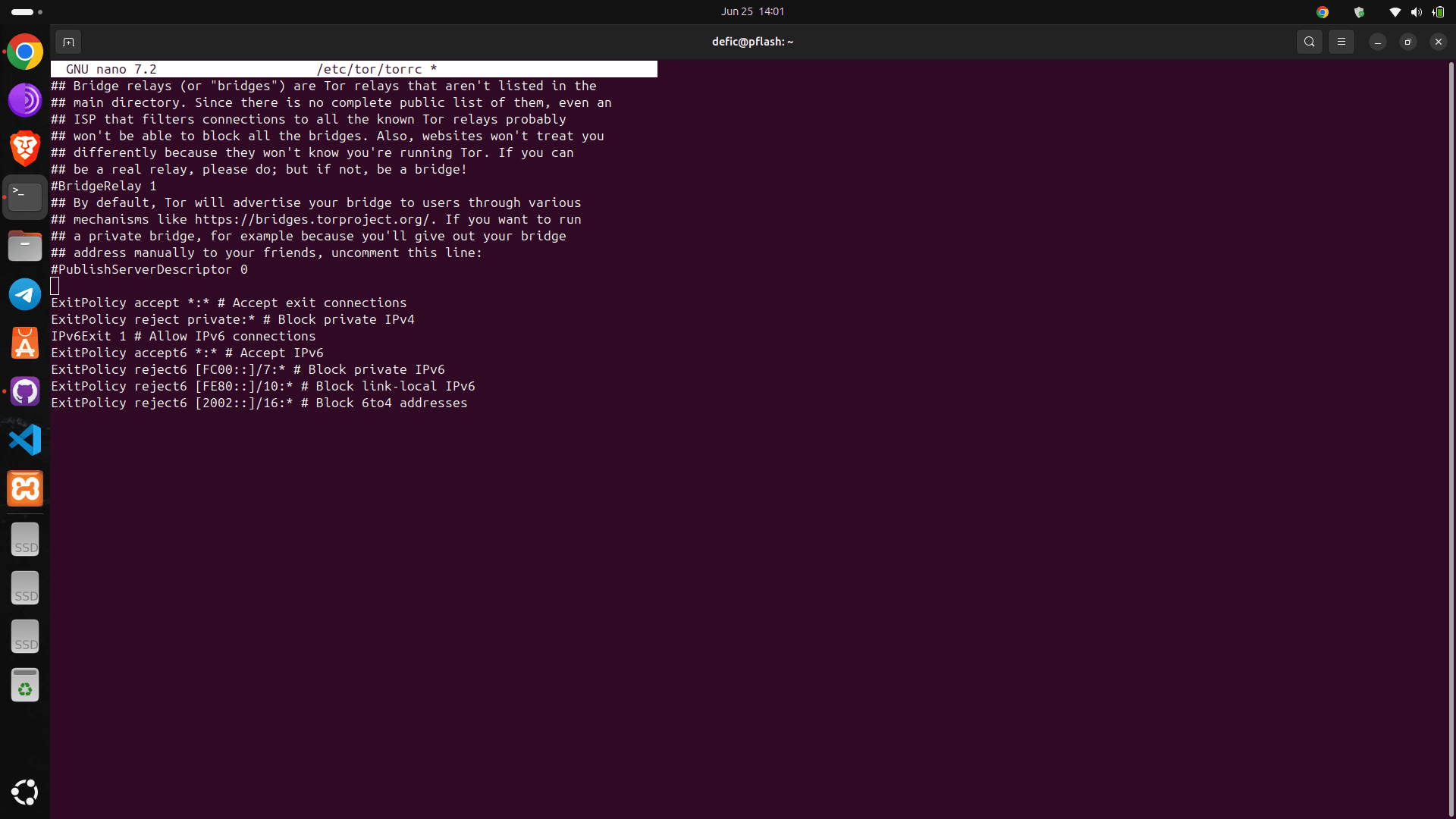
Task: Click the '## By default, Tor will advertise' line
Action: pyautogui.click(x=316, y=202)
